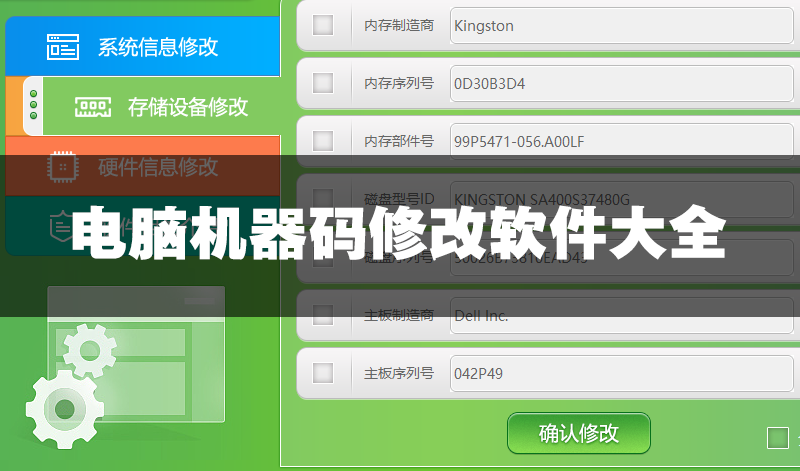Click the 磁盘型号ID label

(398, 199)
